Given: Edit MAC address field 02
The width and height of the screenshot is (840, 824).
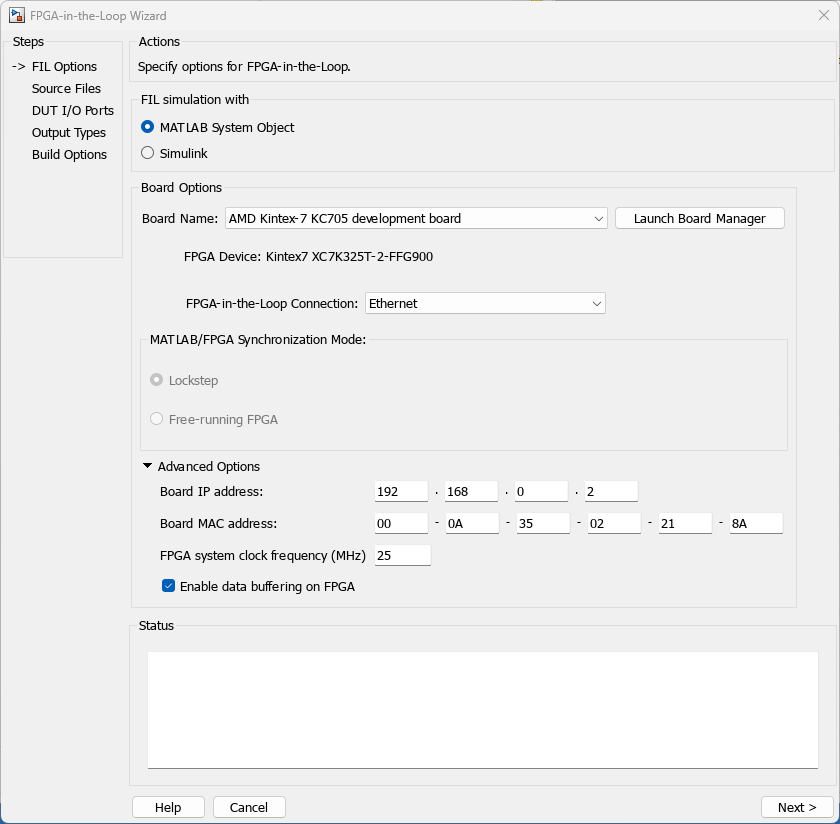Looking at the screenshot, I should pyautogui.click(x=614, y=523).
